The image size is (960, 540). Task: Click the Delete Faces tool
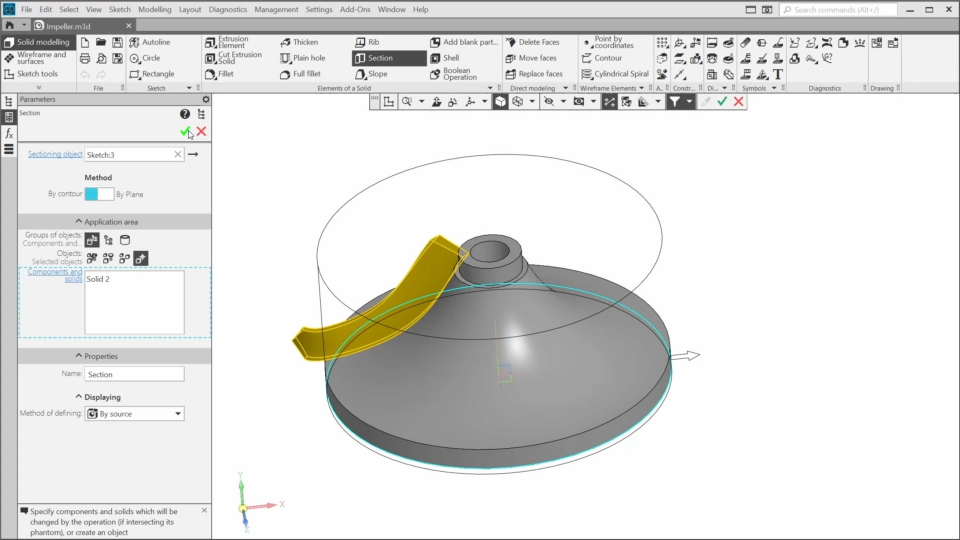click(x=531, y=43)
